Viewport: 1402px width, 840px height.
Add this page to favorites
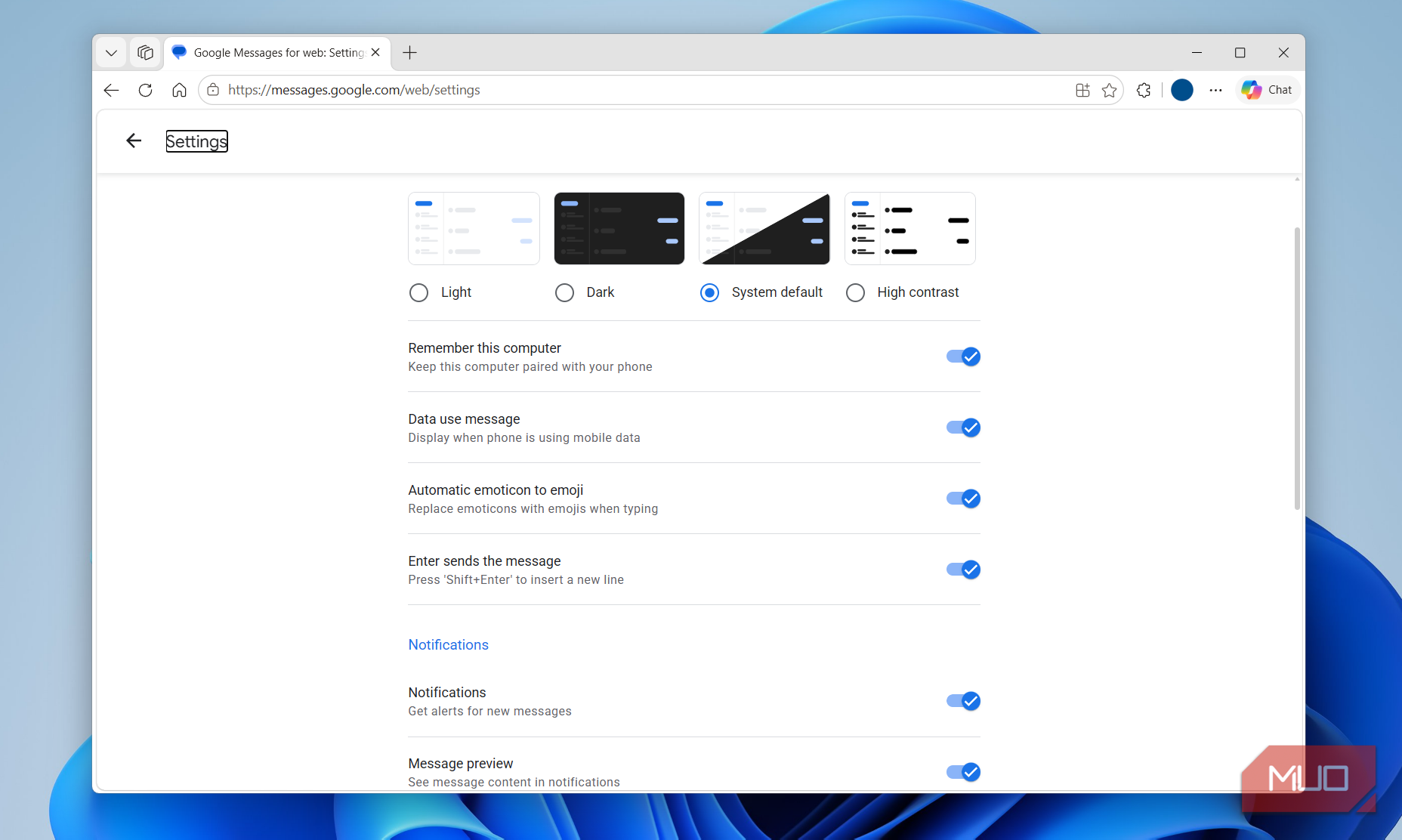click(1109, 91)
